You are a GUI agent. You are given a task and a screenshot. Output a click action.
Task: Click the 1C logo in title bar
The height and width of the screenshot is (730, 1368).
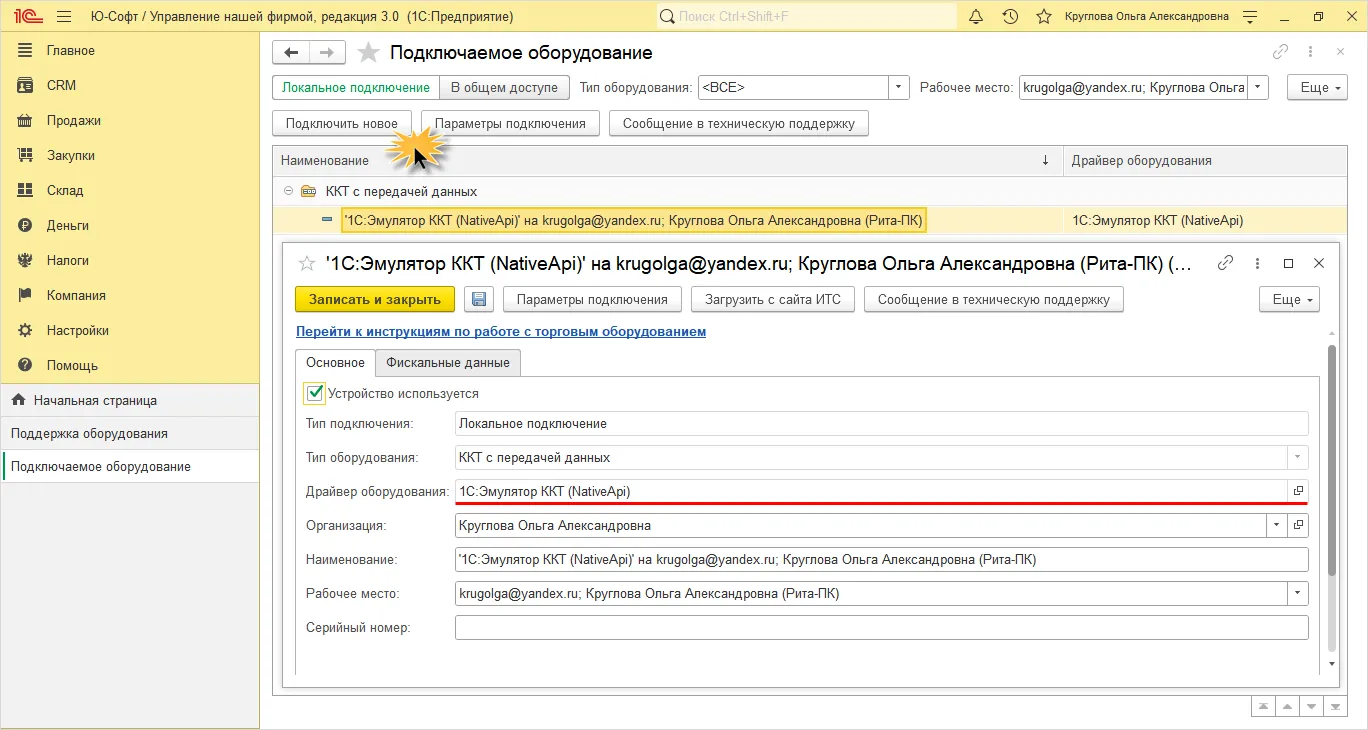pos(27,17)
